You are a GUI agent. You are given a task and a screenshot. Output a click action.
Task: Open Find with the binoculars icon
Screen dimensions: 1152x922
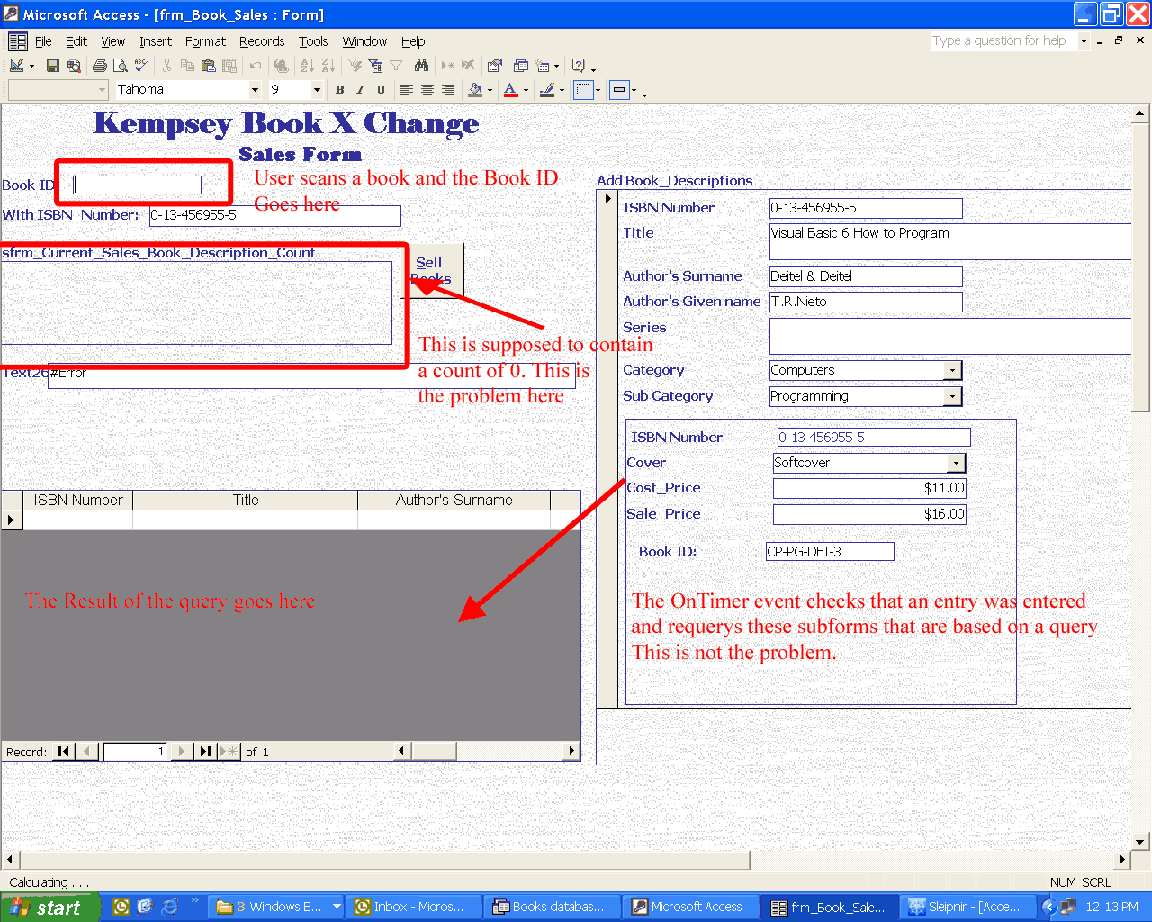point(422,66)
